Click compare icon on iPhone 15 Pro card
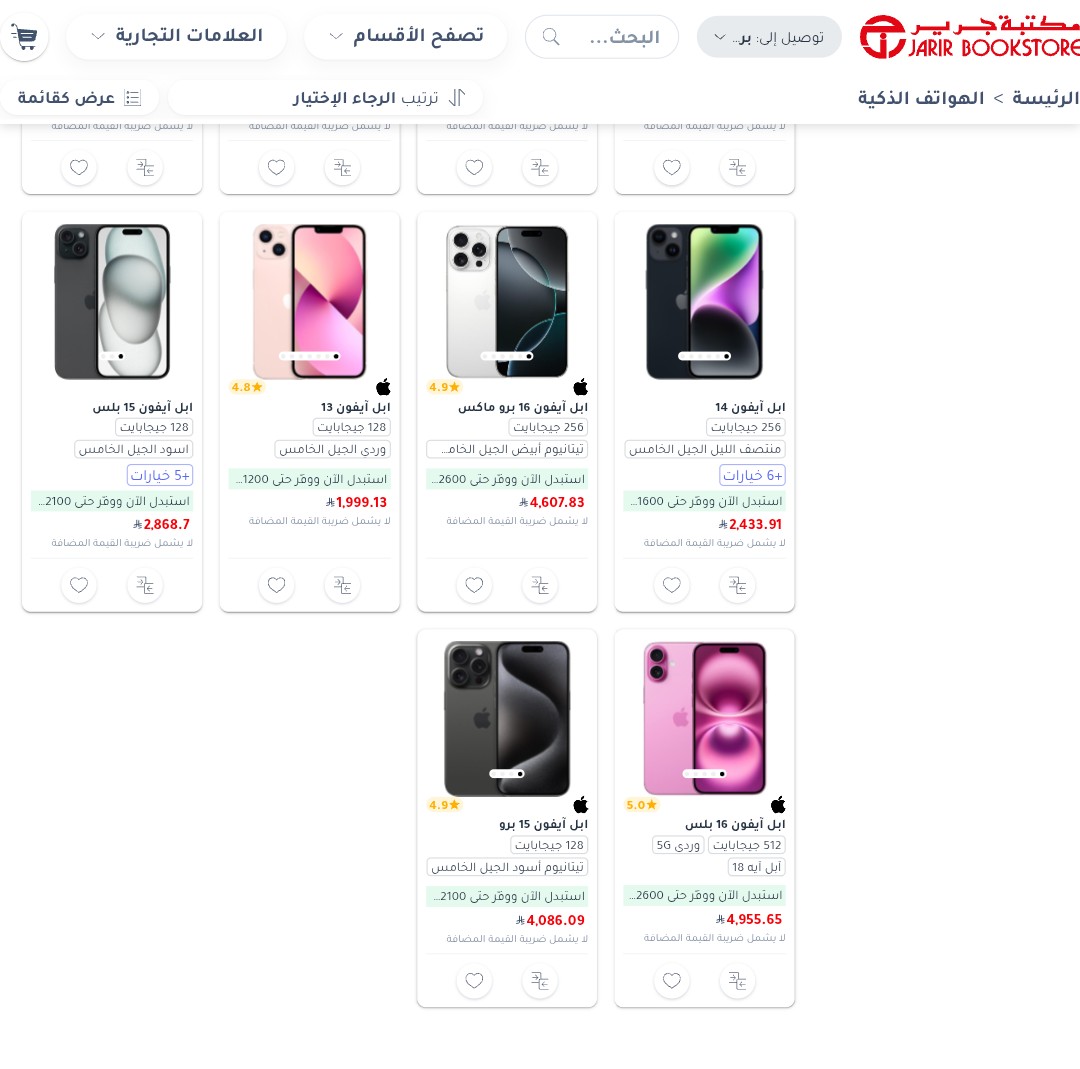Screen dimensions: 1080x1069 pyautogui.click(x=540, y=980)
